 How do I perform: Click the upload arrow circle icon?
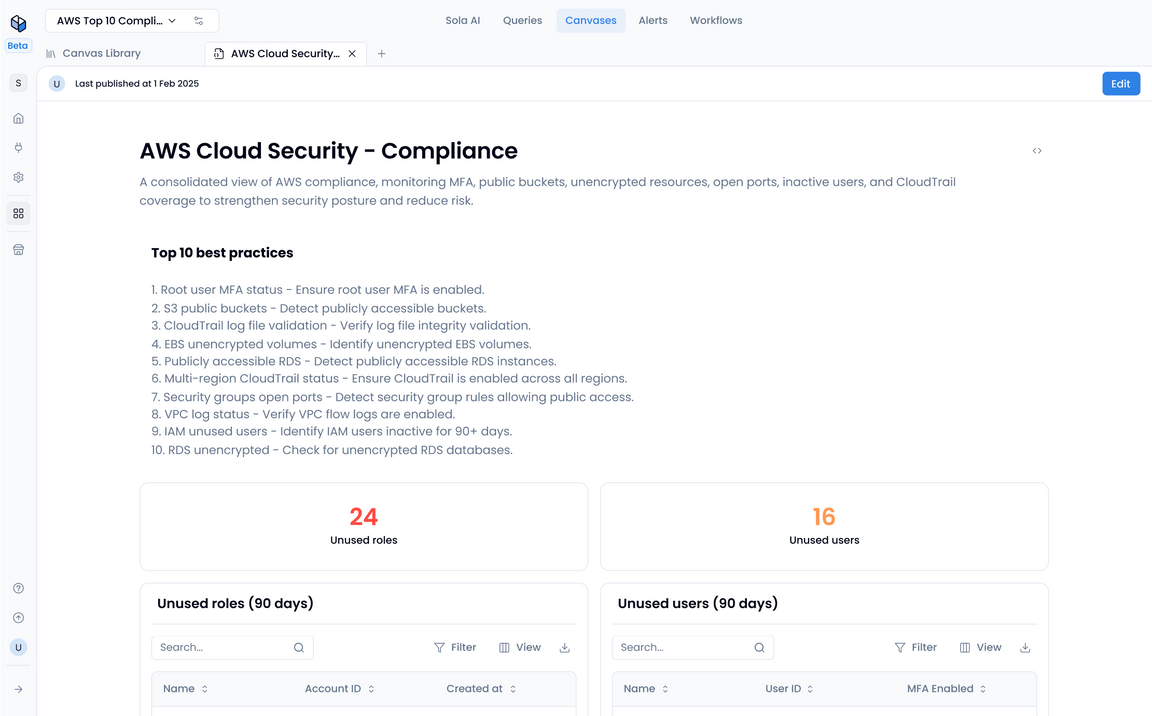click(x=18, y=618)
